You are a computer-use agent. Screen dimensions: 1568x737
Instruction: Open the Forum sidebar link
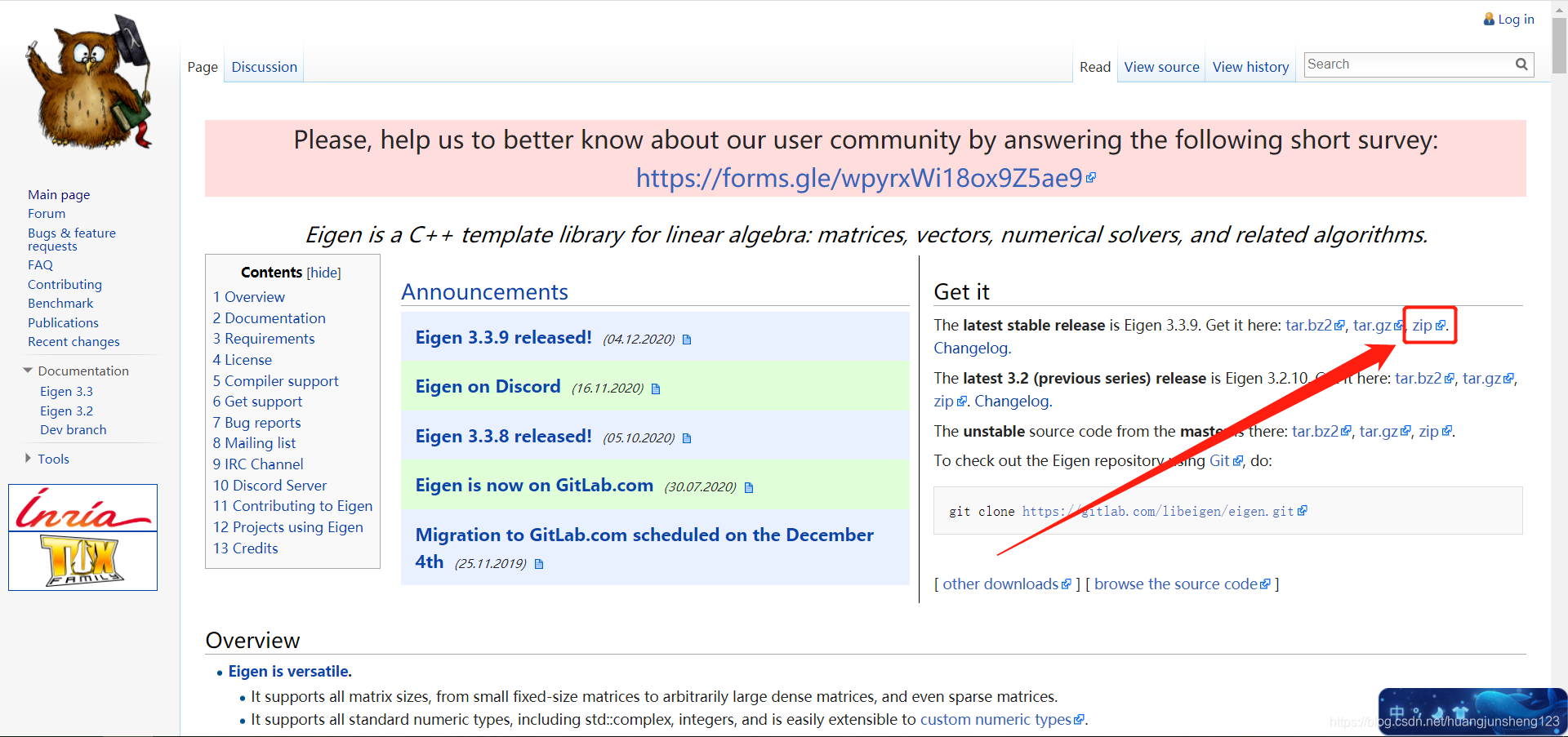coord(47,213)
